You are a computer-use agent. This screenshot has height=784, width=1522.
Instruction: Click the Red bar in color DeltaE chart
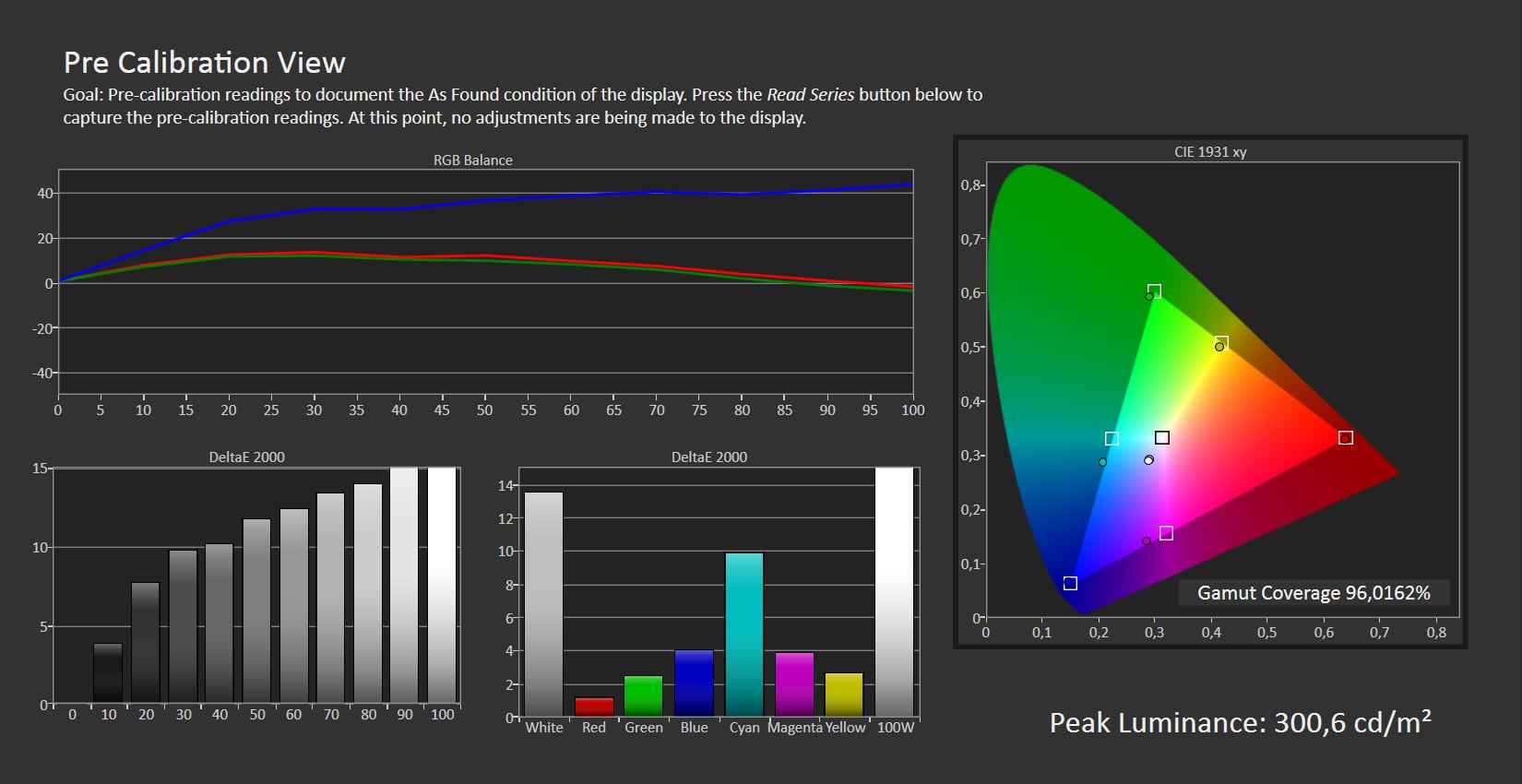tap(594, 707)
